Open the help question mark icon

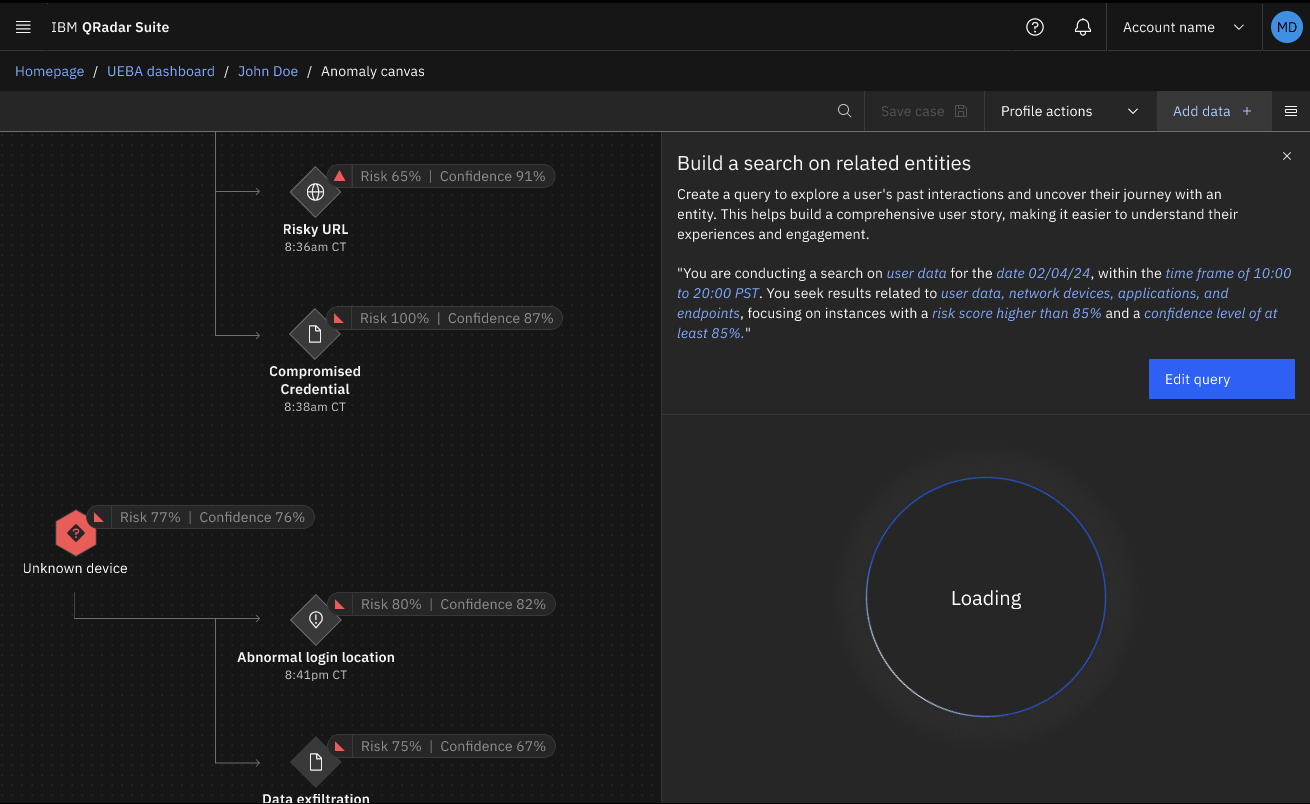pos(1035,27)
